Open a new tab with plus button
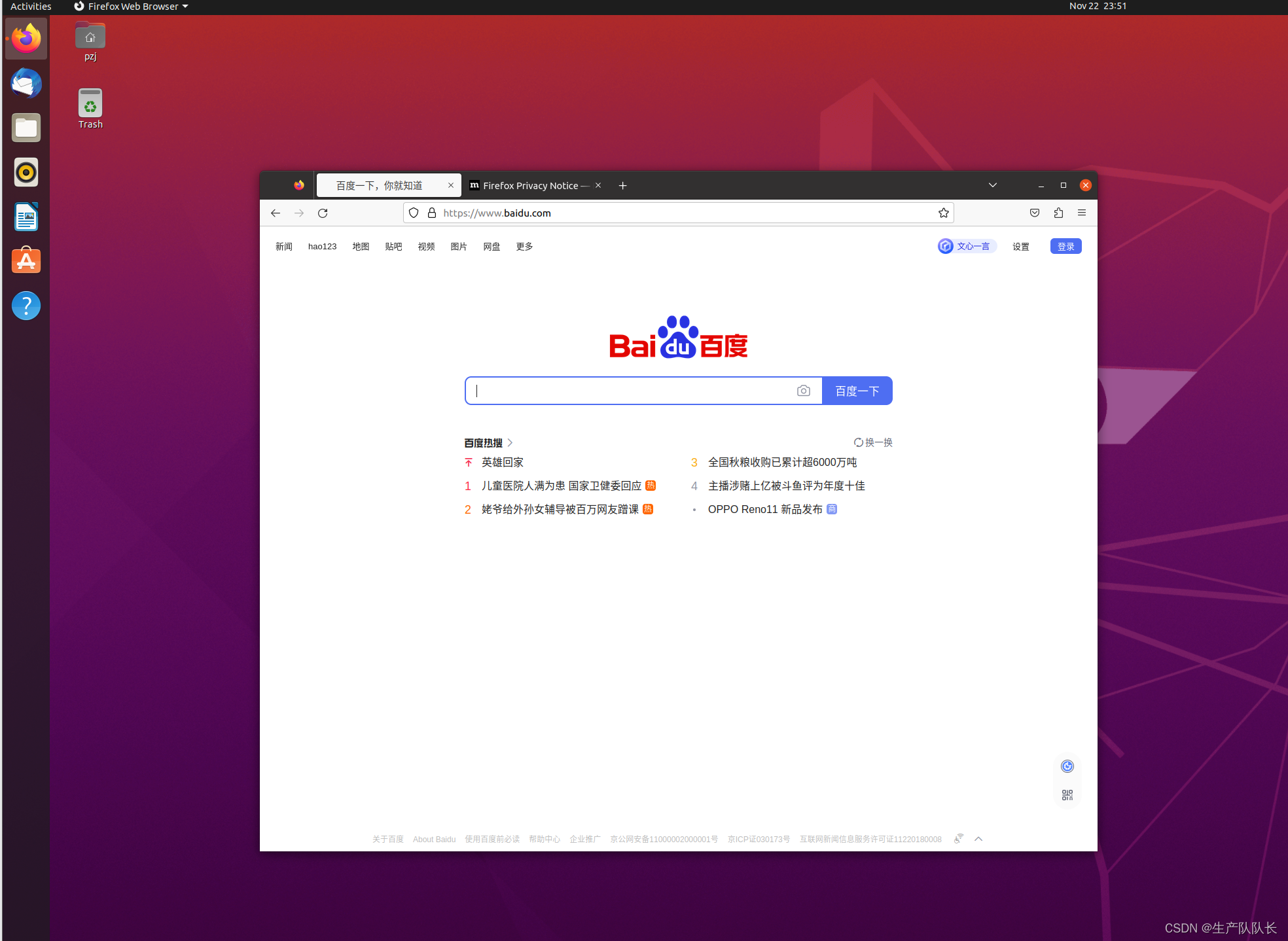The height and width of the screenshot is (941, 1288). click(622, 186)
